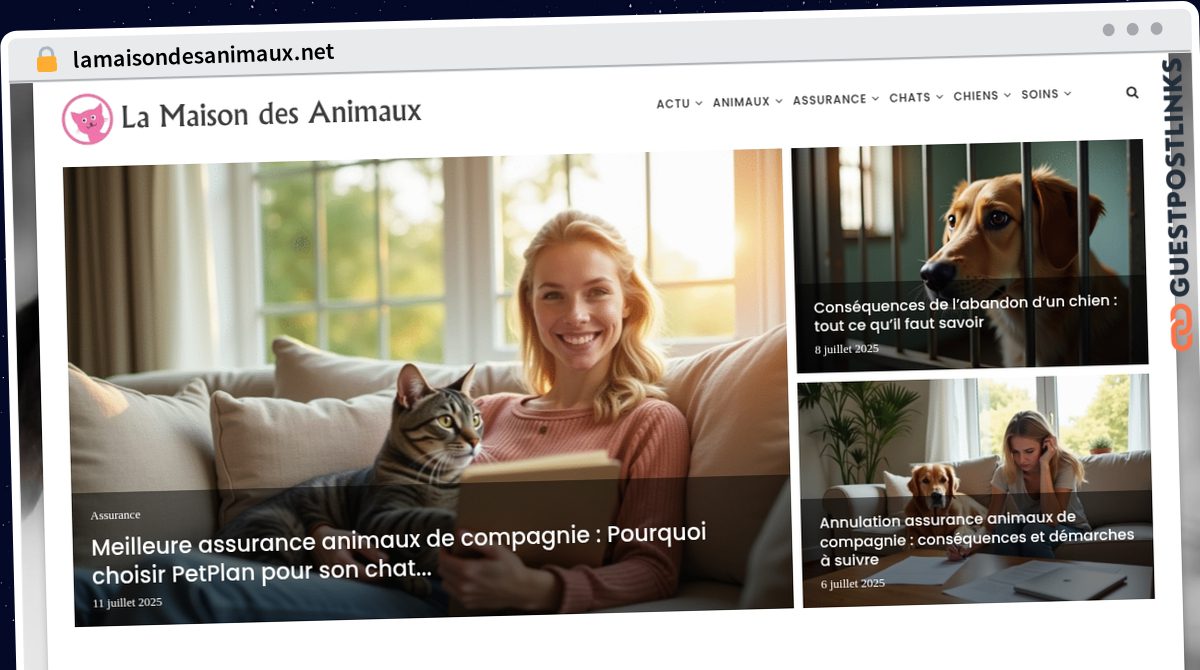Click the padlock icon in address bar
Image resolution: width=1200 pixels, height=670 pixels.
pos(47,59)
